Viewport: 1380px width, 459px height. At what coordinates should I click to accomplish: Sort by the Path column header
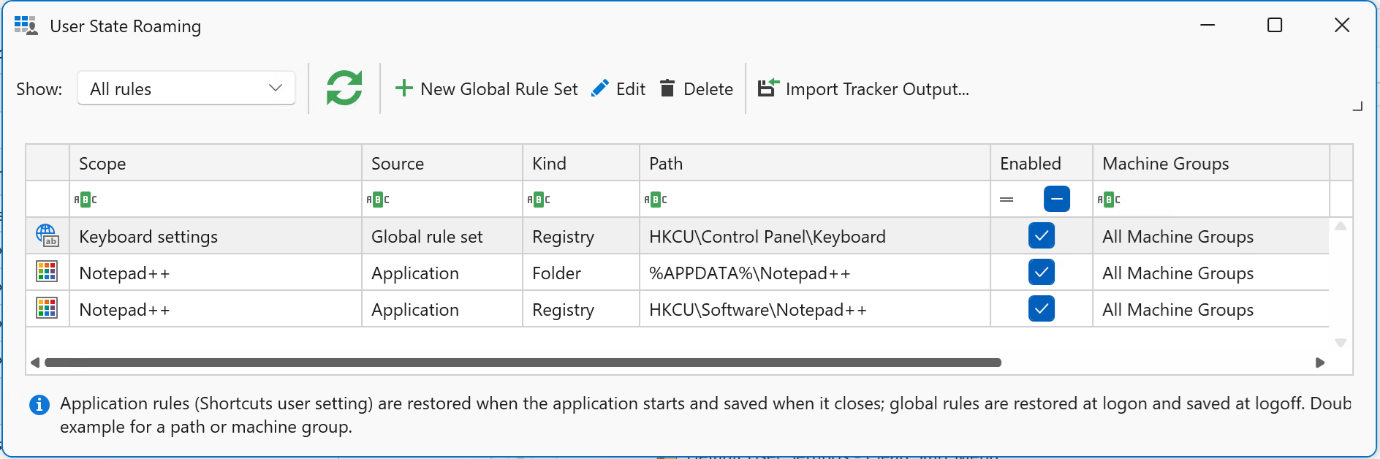pos(815,163)
